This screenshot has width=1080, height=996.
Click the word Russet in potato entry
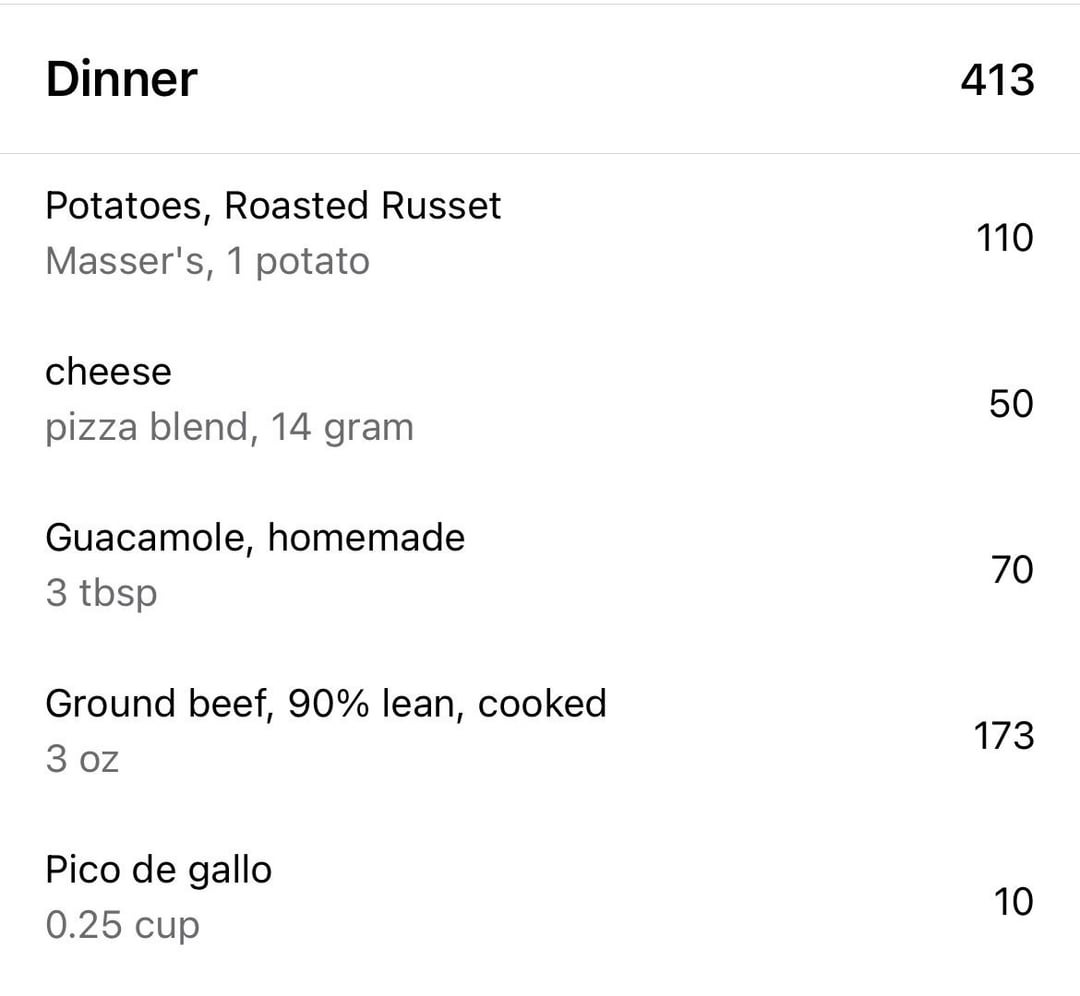441,205
